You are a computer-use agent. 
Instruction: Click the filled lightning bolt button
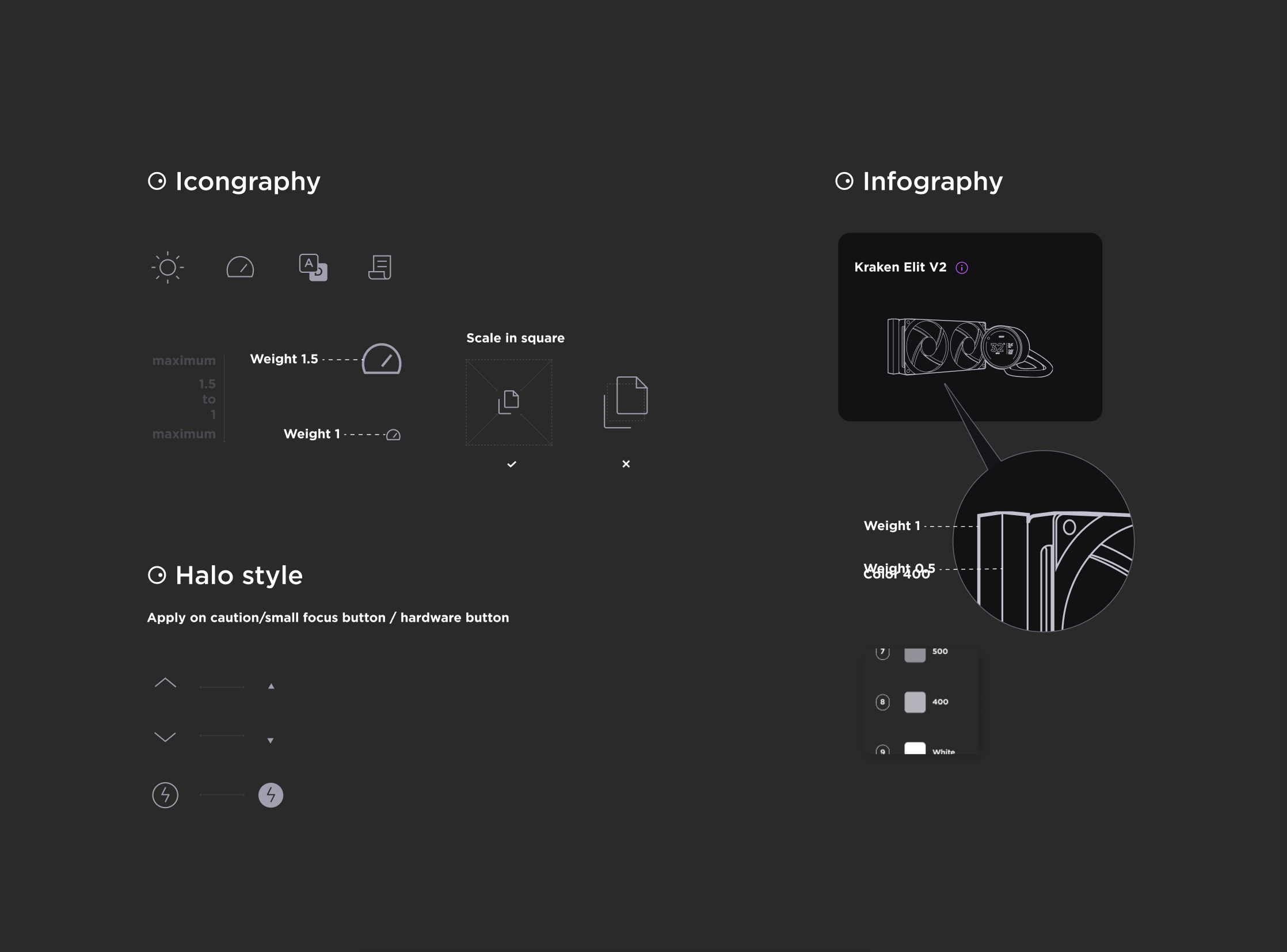click(271, 795)
